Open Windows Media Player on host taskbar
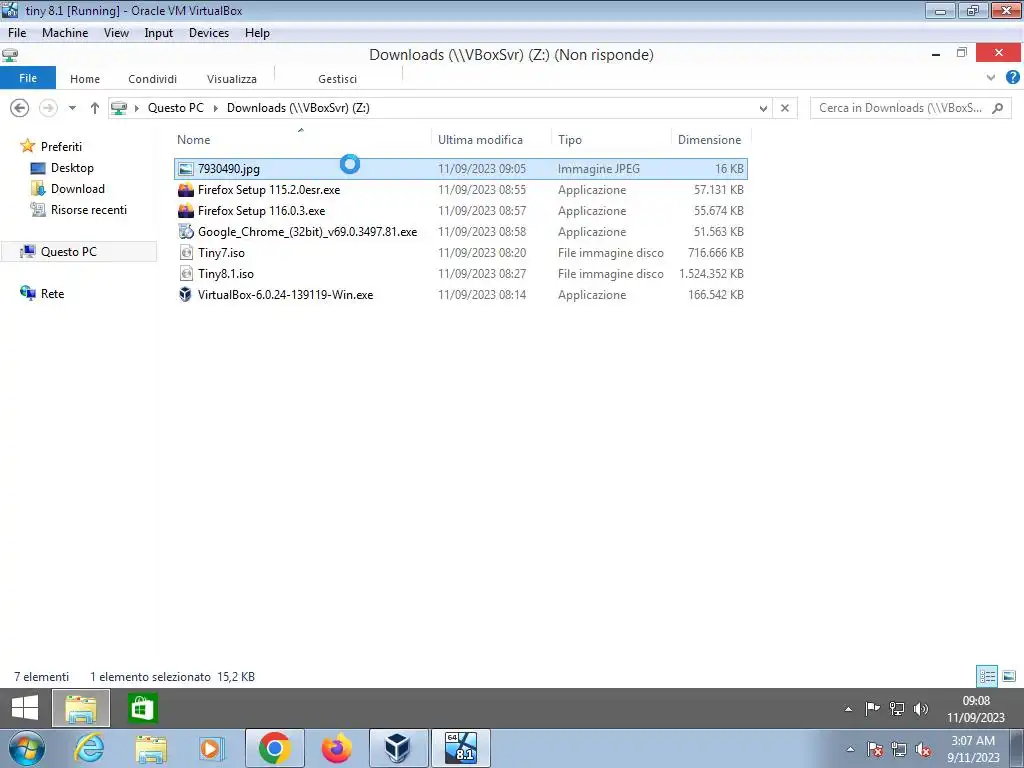 211,748
